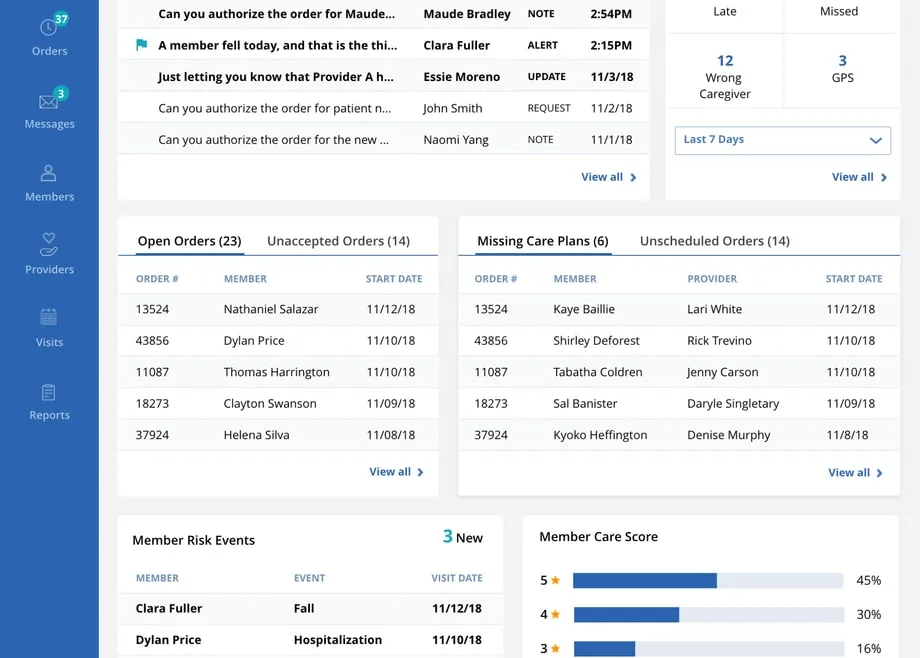Switch to Unaccepted Orders (14) tab
Viewport: 920px width, 658px height.
339,241
